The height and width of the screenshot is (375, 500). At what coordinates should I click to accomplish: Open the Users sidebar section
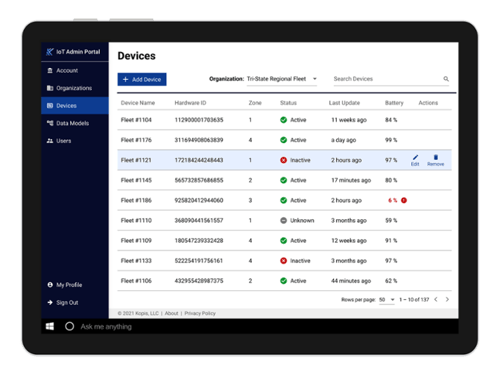(75, 141)
